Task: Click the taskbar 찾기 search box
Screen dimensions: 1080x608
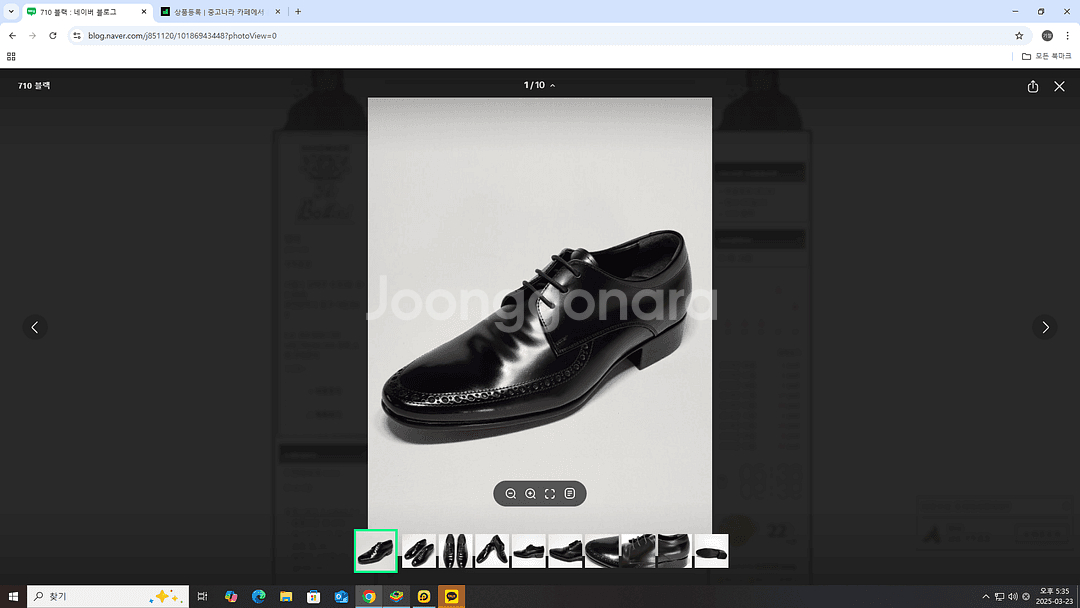Action: pyautogui.click(x=108, y=596)
